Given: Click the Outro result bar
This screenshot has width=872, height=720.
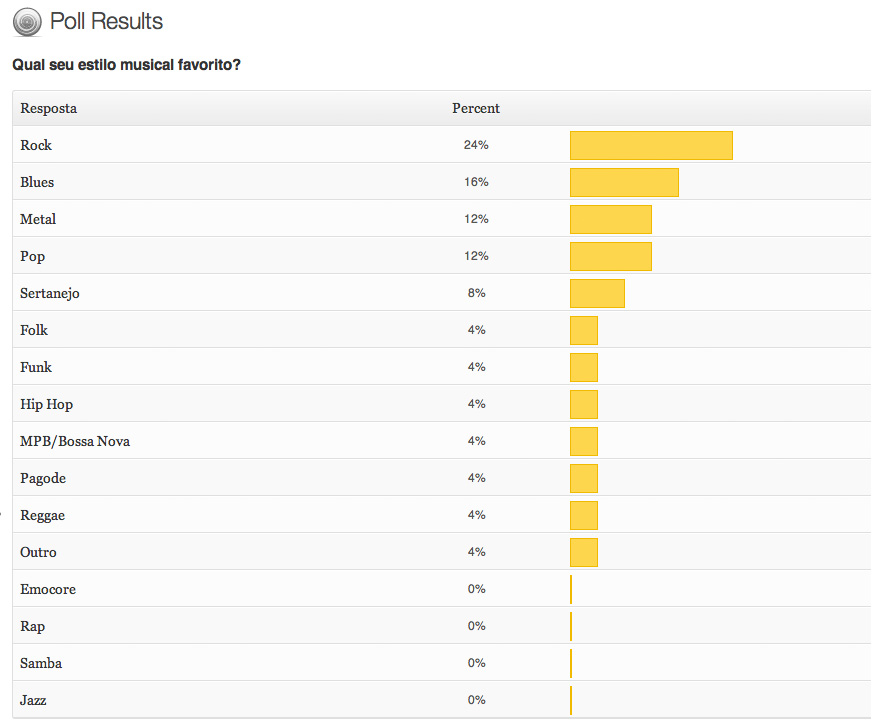Looking at the screenshot, I should 584,552.
